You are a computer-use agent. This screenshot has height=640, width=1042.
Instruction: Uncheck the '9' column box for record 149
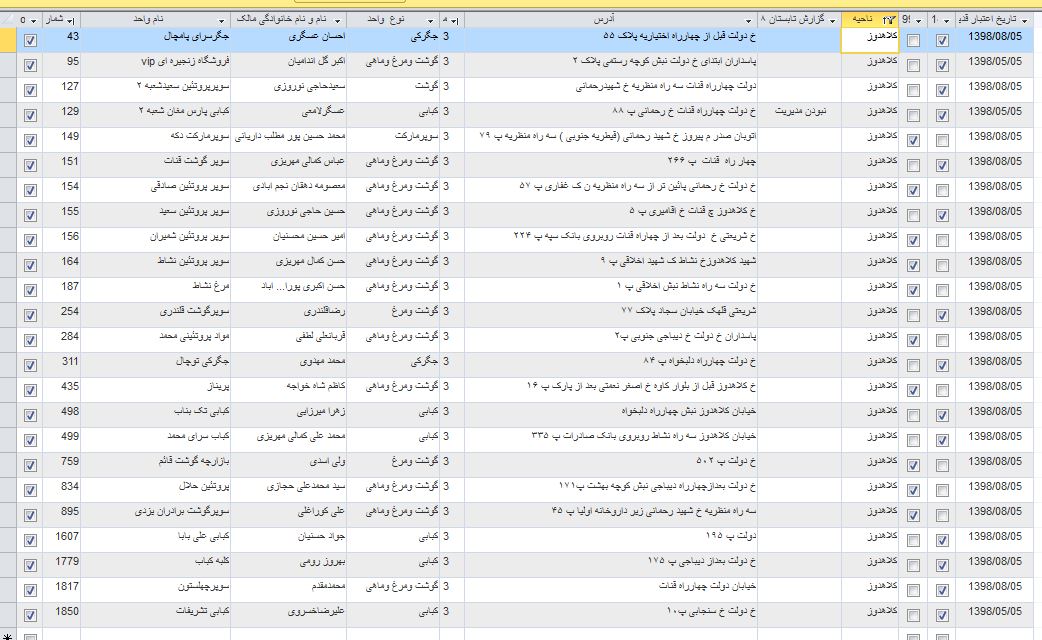(913, 141)
